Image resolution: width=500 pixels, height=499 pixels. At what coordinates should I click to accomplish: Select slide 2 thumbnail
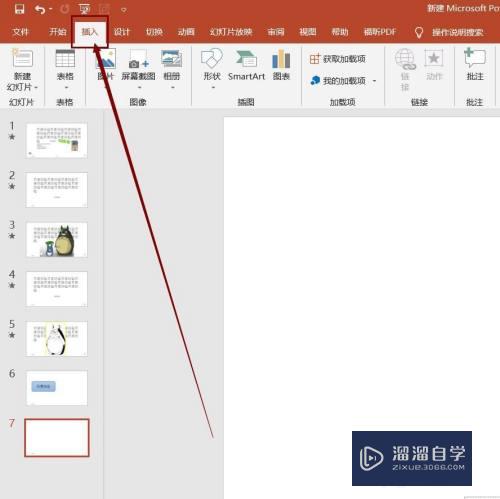tap(57, 190)
